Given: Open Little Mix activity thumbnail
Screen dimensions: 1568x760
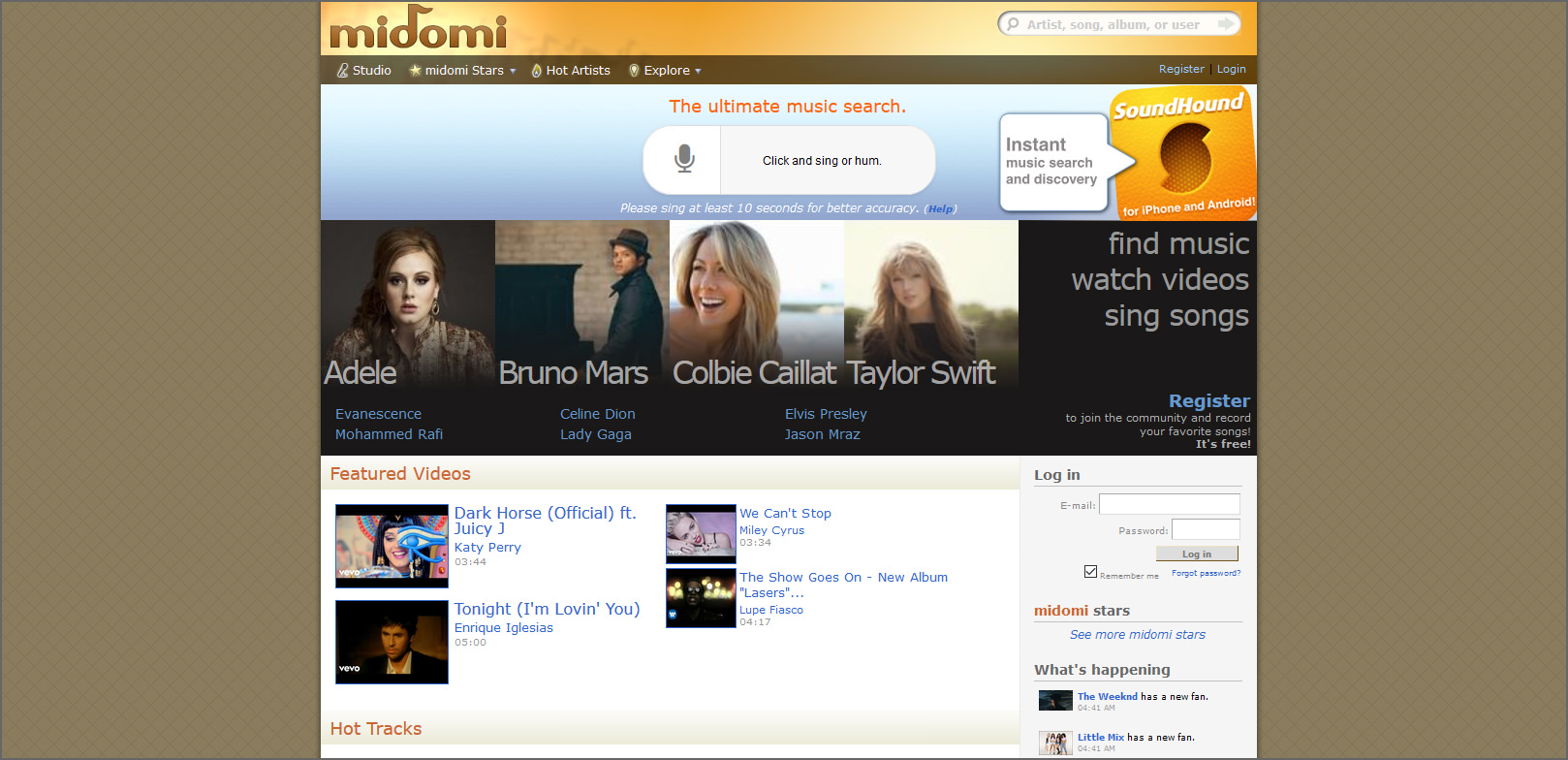Looking at the screenshot, I should tap(1055, 743).
